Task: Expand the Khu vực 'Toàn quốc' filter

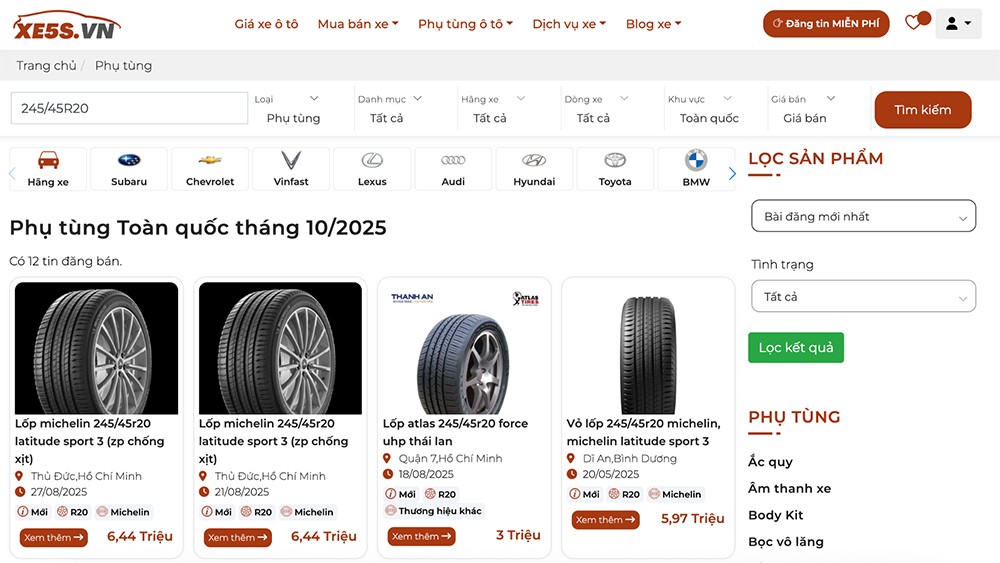Action: tap(709, 109)
